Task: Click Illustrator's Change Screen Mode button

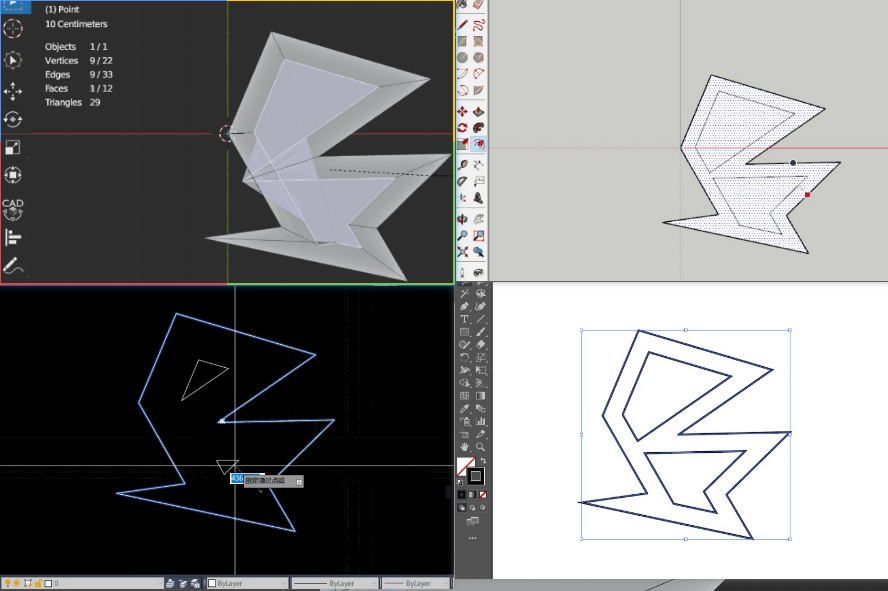Action: [x=472, y=521]
